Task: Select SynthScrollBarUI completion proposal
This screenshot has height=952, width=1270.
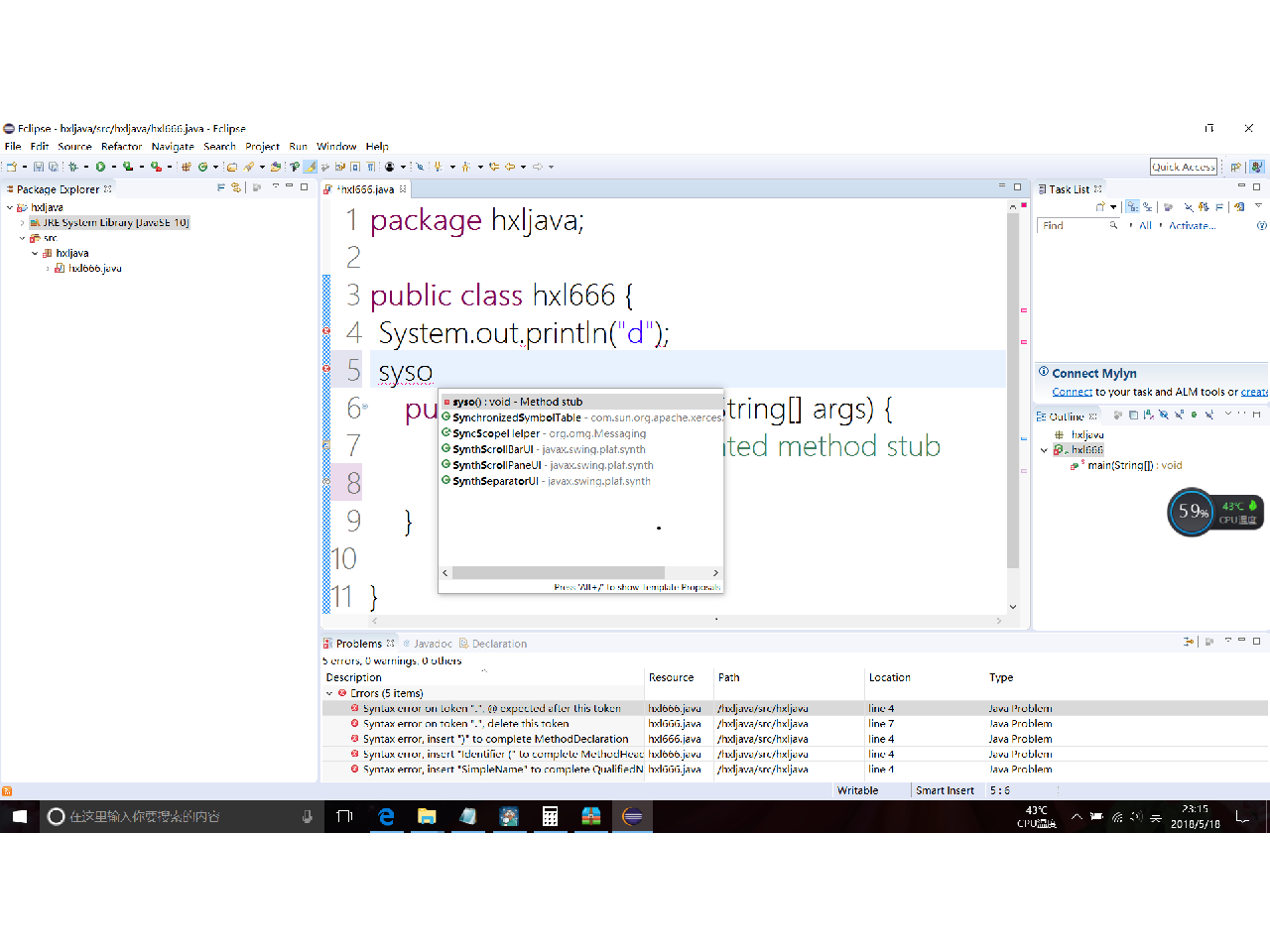Action: click(x=581, y=449)
